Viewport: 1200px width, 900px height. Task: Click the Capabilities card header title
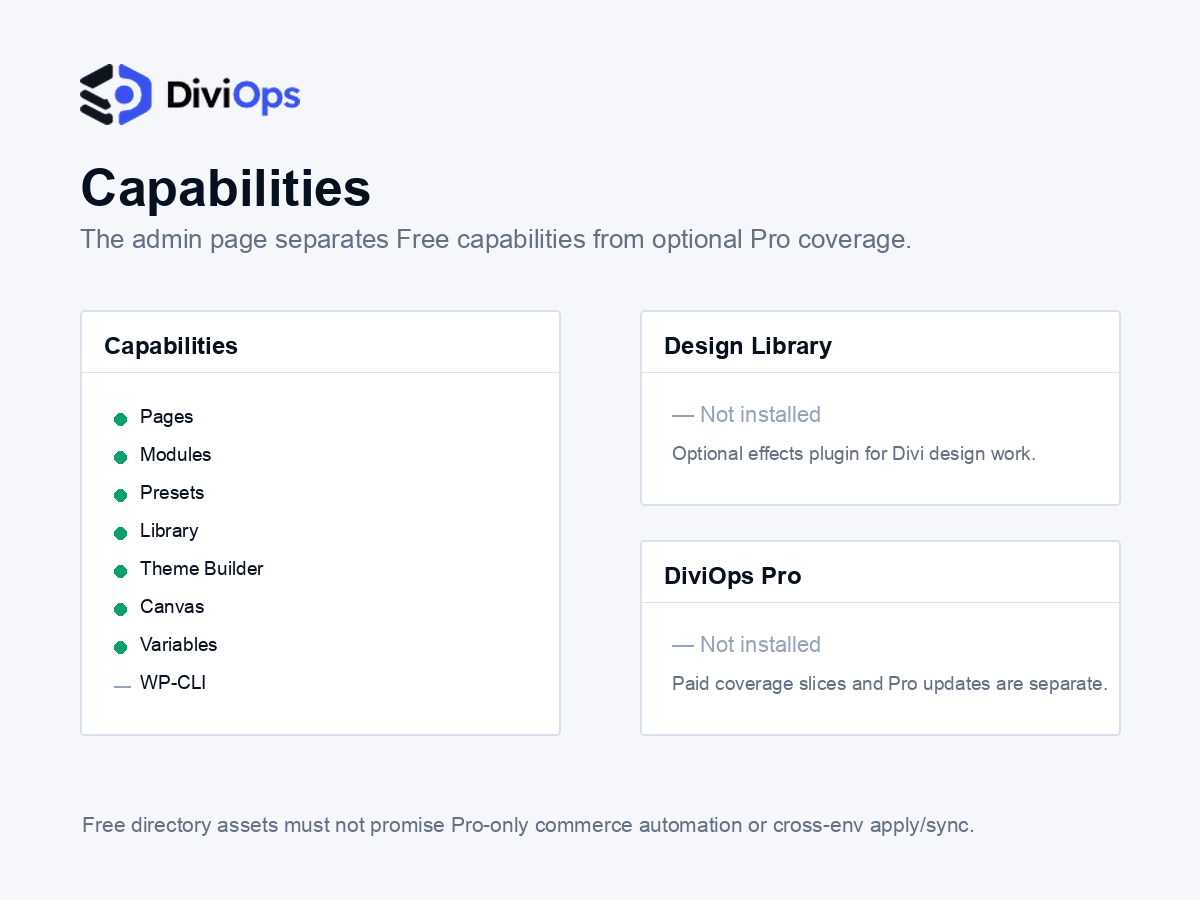point(171,346)
